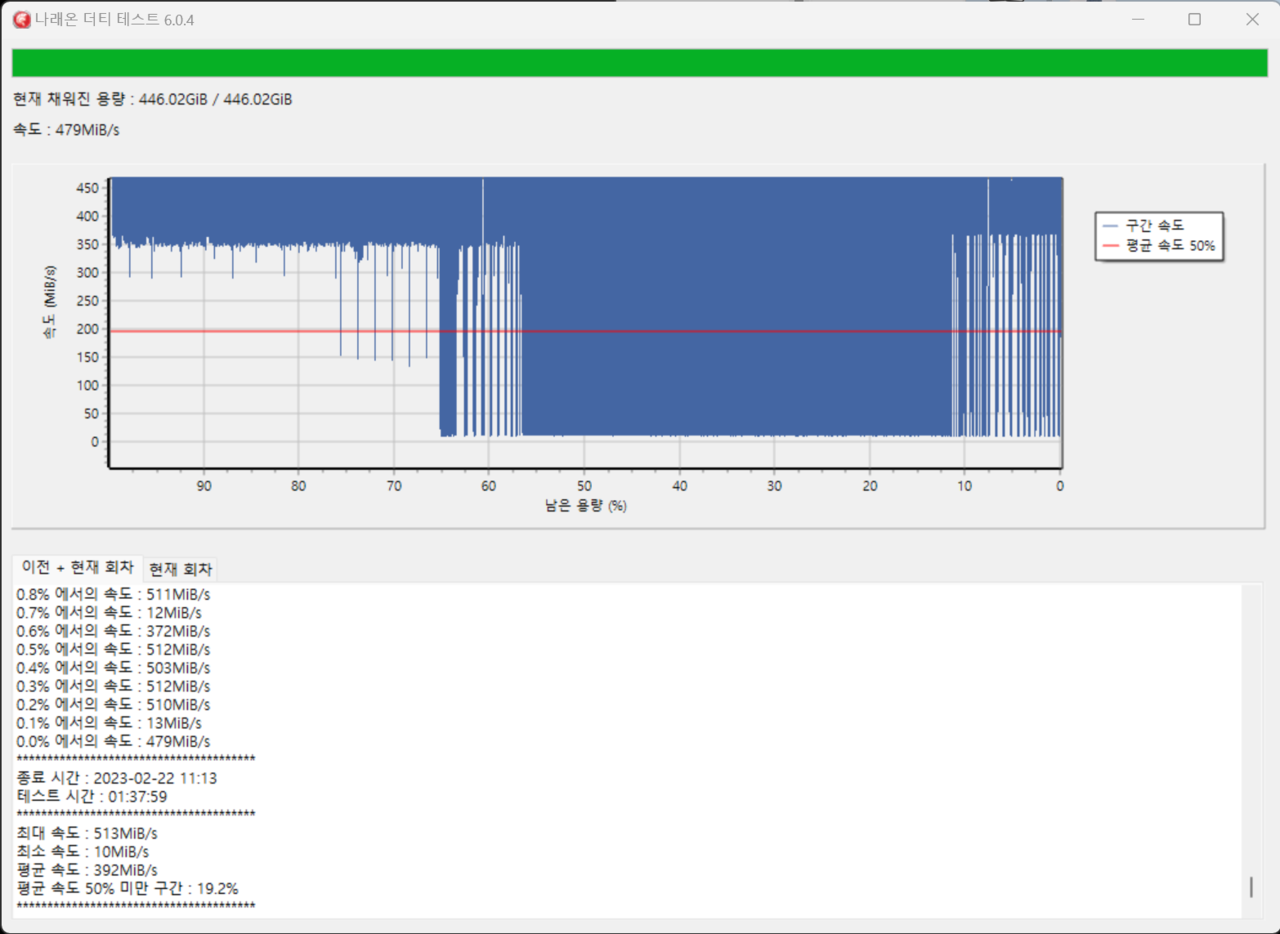Click the green completed progress bar

(639, 63)
